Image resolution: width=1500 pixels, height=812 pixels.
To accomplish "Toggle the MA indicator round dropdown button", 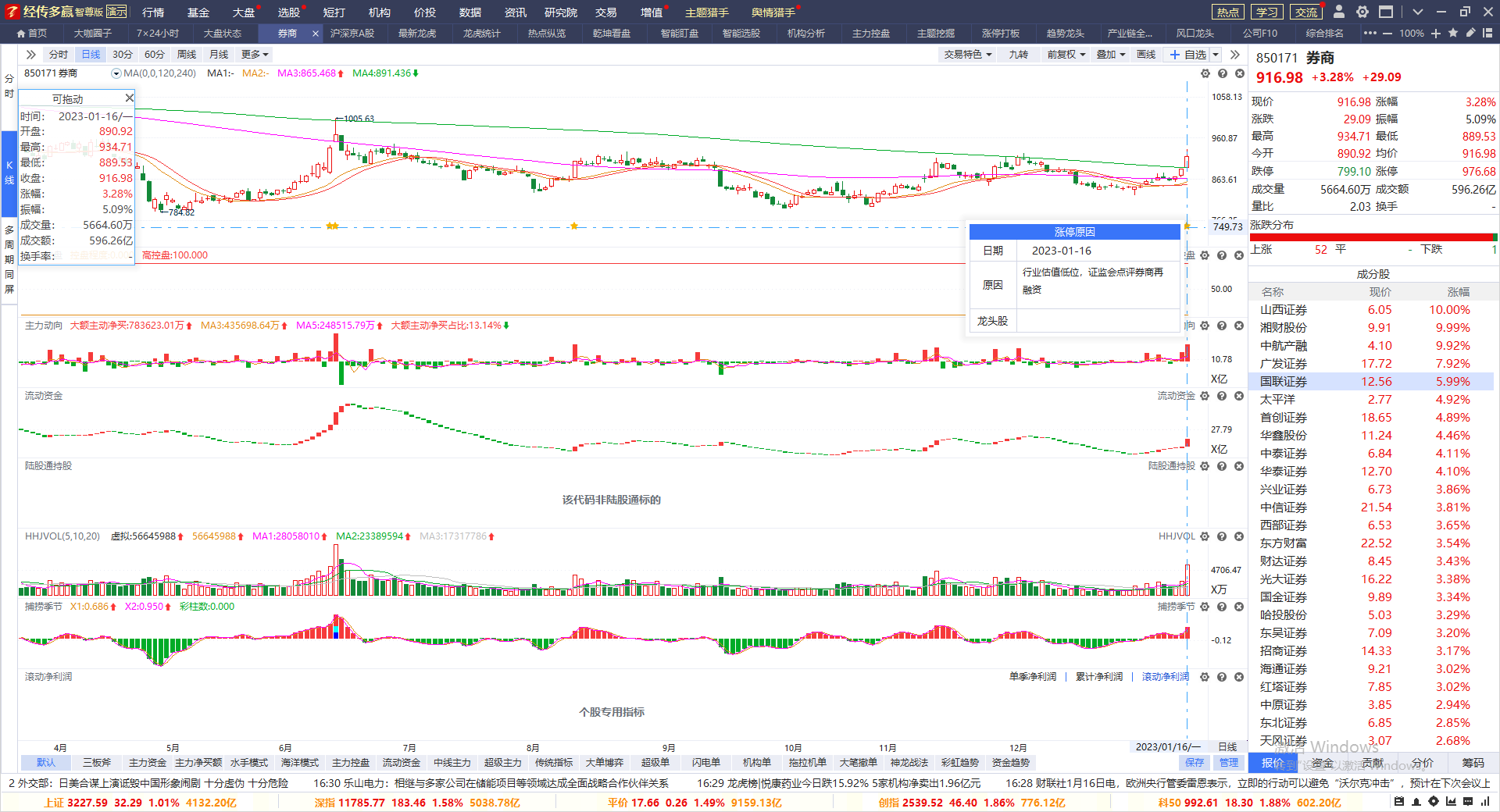I will [x=116, y=73].
